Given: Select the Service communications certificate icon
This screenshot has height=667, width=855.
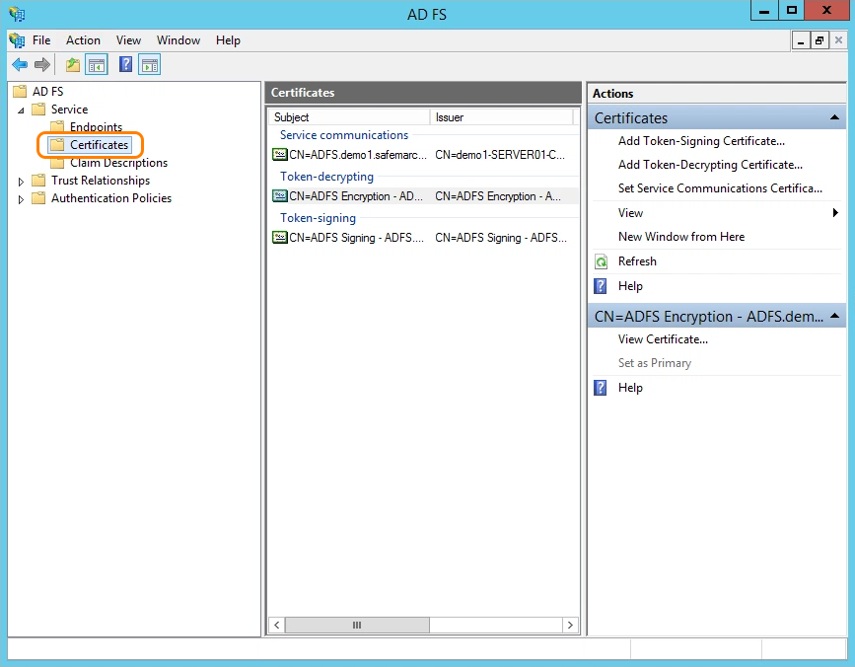Looking at the screenshot, I should point(280,155).
